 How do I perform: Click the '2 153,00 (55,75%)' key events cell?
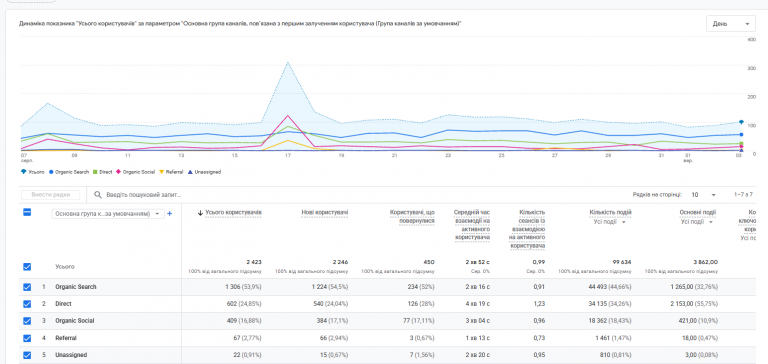[x=694, y=304]
